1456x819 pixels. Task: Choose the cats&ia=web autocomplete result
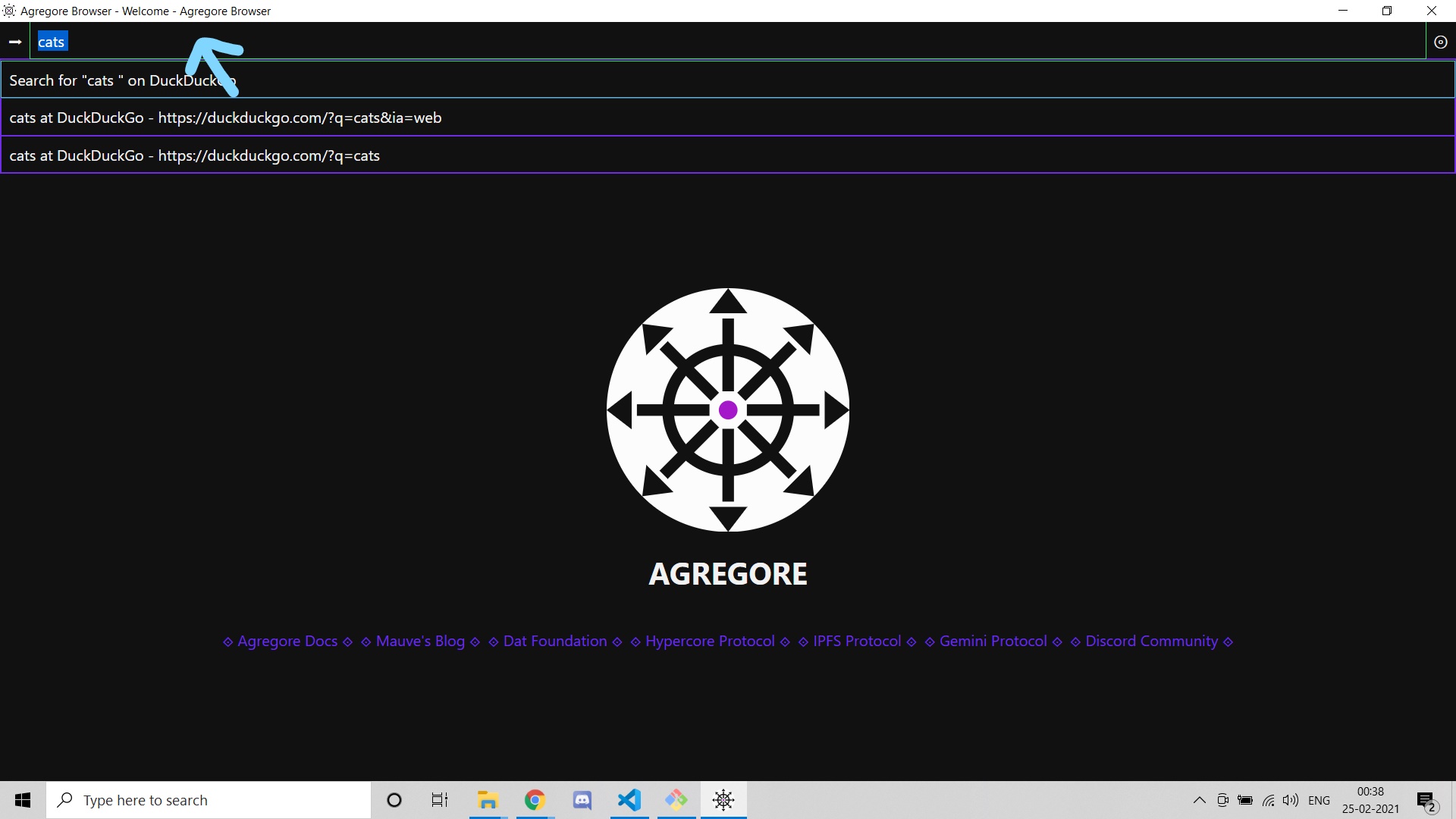click(225, 118)
